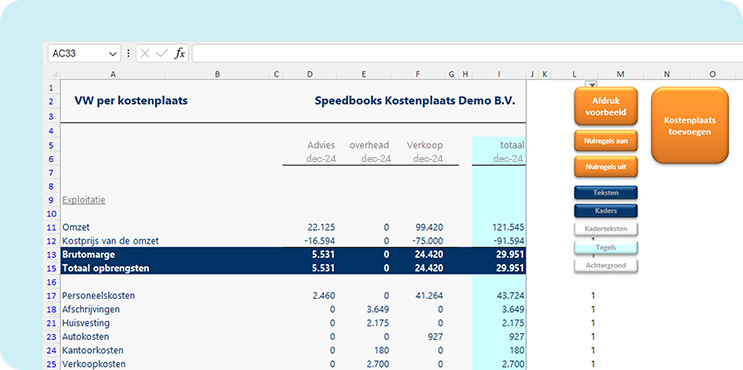Viewport: 743px width, 370px height.
Task: Select column A header
Action: [113, 74]
